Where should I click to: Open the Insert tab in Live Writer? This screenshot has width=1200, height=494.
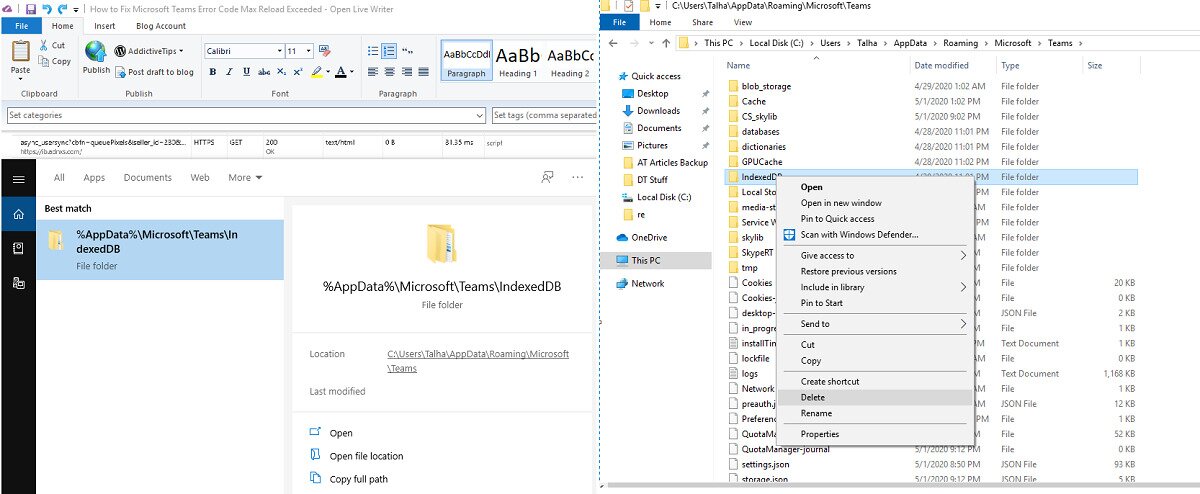[x=104, y=26]
